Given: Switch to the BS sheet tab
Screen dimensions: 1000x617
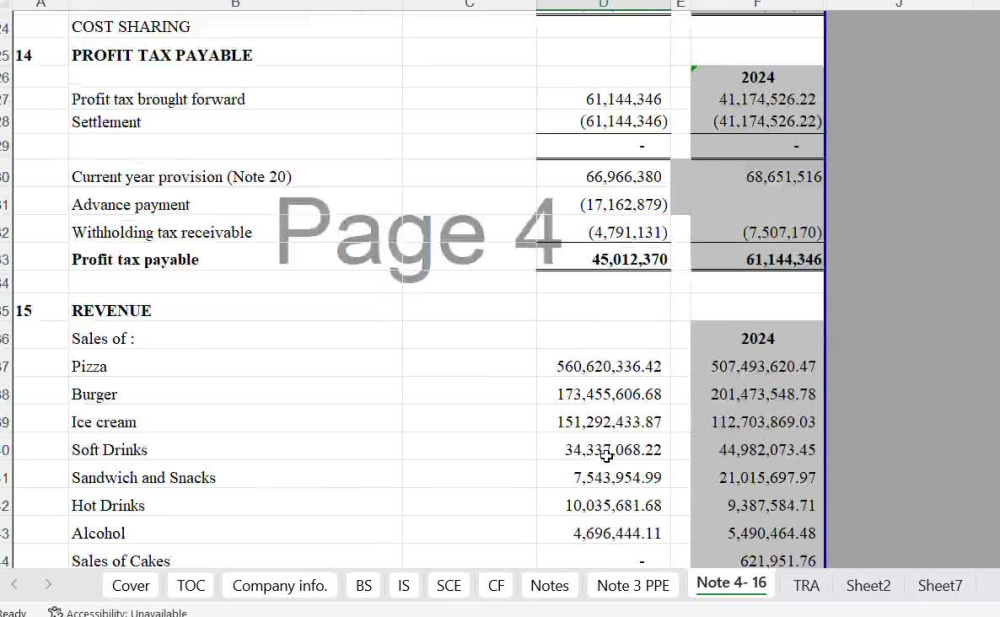Looking at the screenshot, I should click(364, 585).
